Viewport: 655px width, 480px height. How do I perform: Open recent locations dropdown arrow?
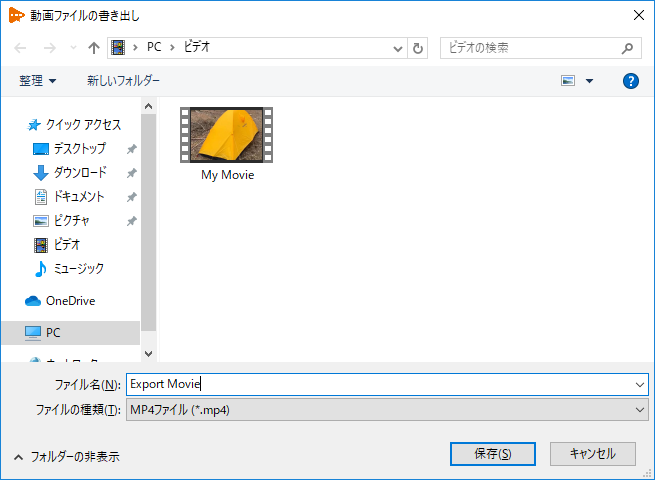[x=73, y=48]
